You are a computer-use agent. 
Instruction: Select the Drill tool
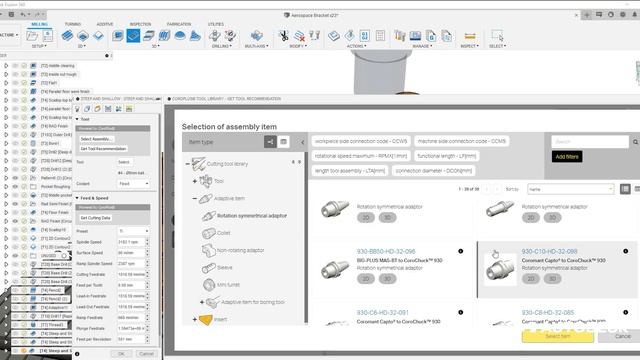tap(214, 36)
